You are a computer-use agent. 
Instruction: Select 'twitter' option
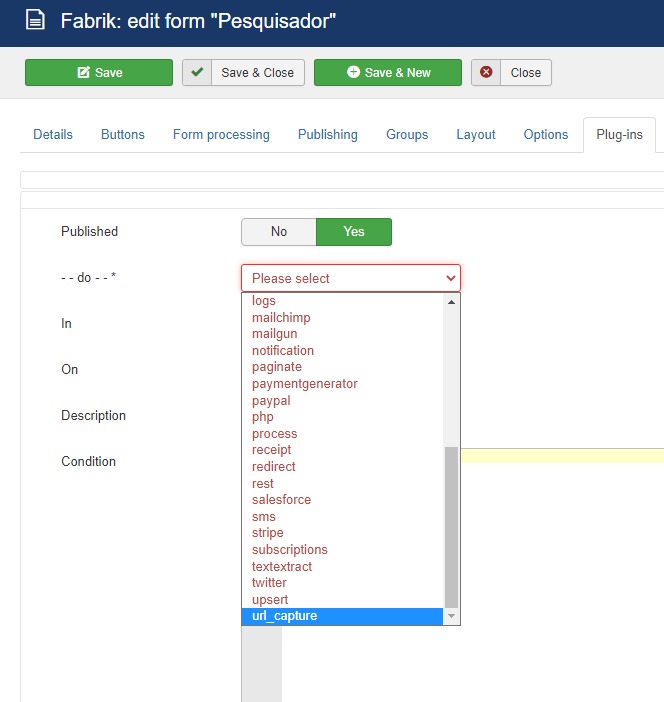(x=343, y=582)
